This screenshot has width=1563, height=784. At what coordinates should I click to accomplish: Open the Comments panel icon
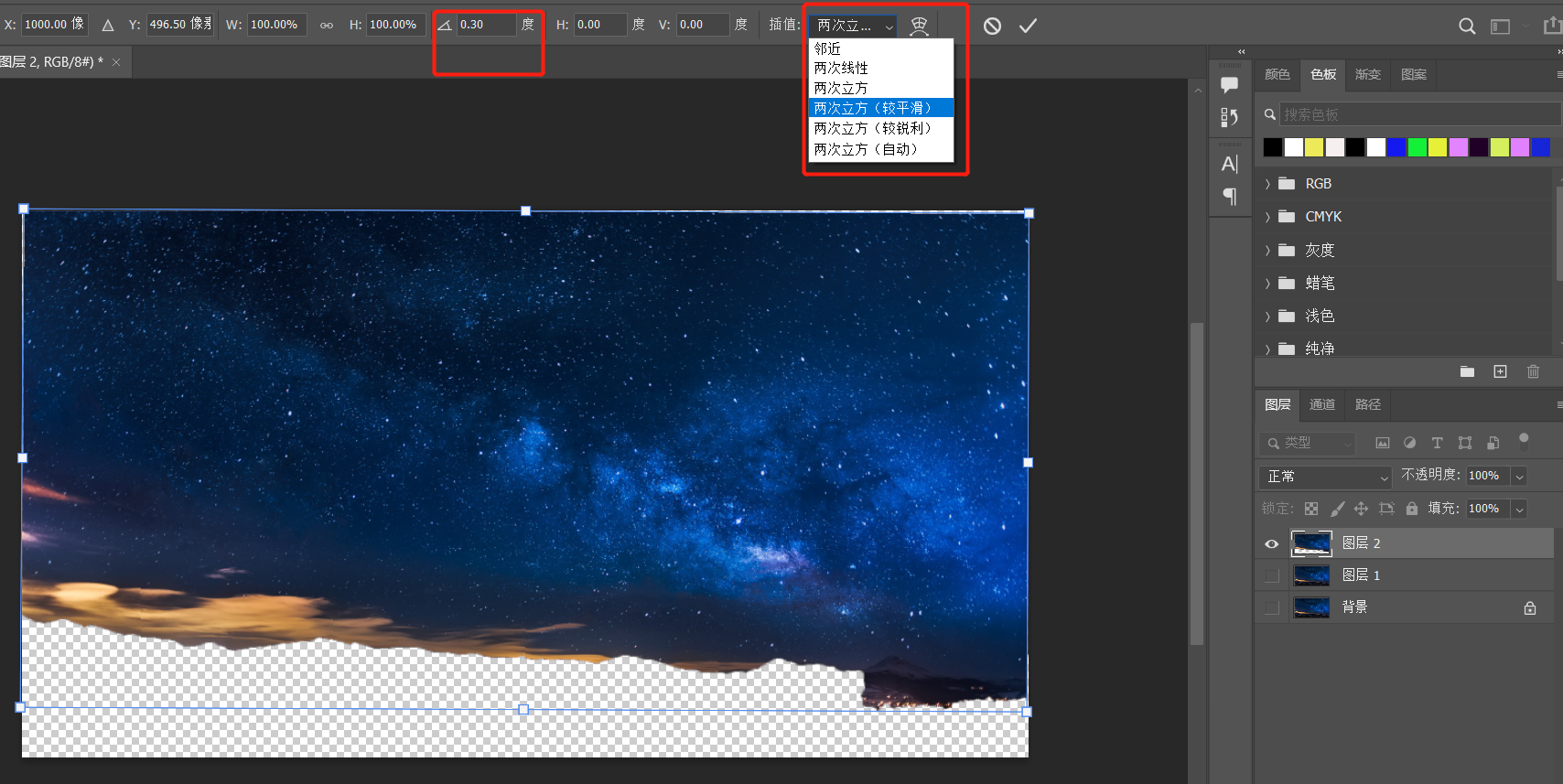click(x=1229, y=85)
